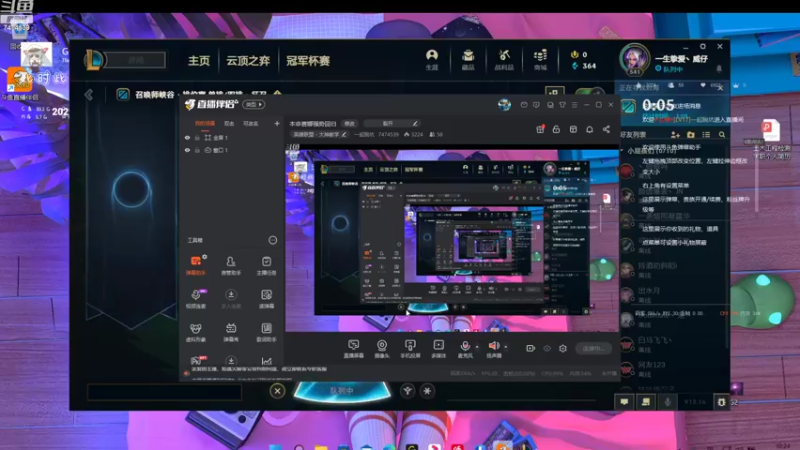
Task: Go back with the League left arrow
Action: click(x=89, y=95)
